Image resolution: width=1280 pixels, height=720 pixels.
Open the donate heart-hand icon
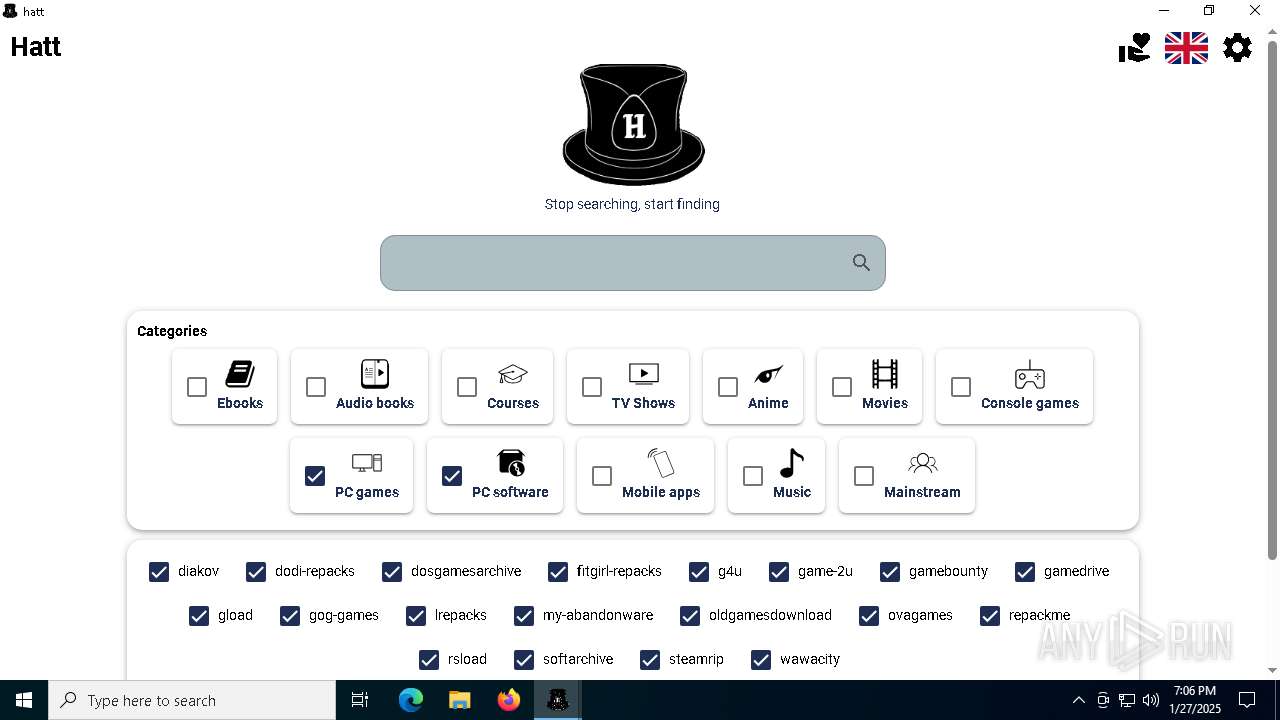click(1135, 47)
